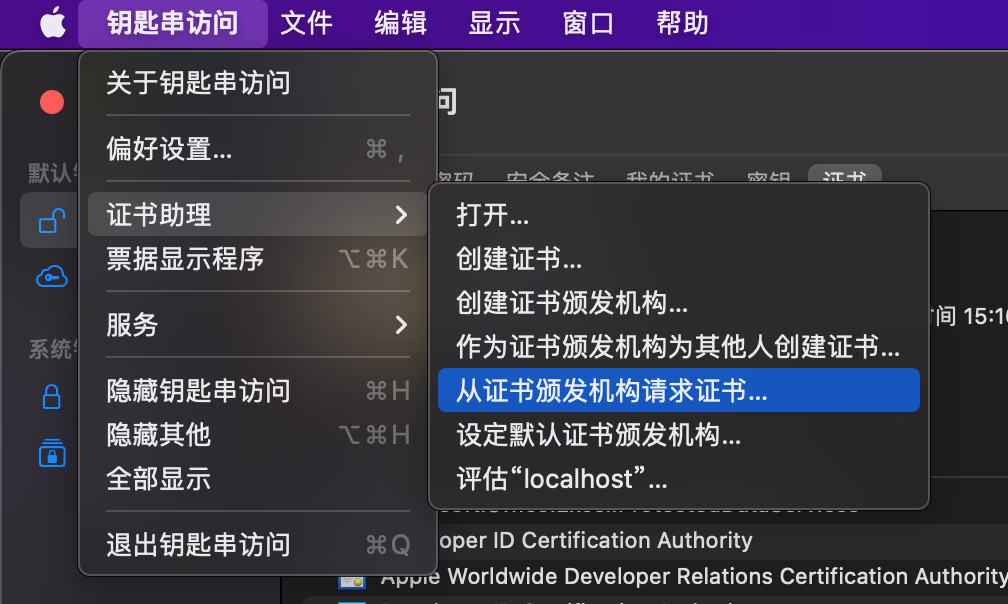
Task: Close the window with the red button
Action: 51,101
